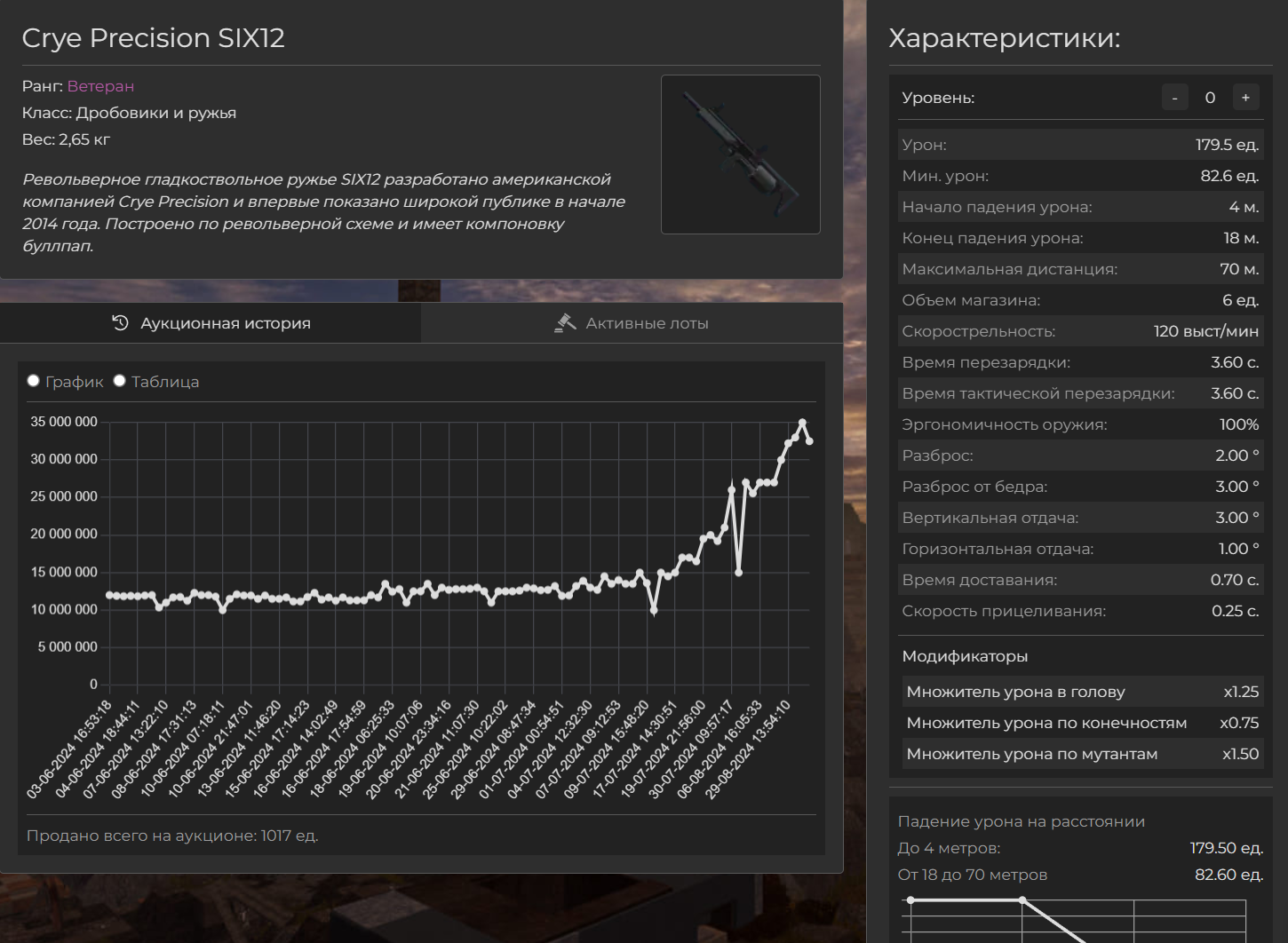The image size is (1288, 943).
Task: Click the Множитель урона по конечностям row
Action: tap(1082, 723)
